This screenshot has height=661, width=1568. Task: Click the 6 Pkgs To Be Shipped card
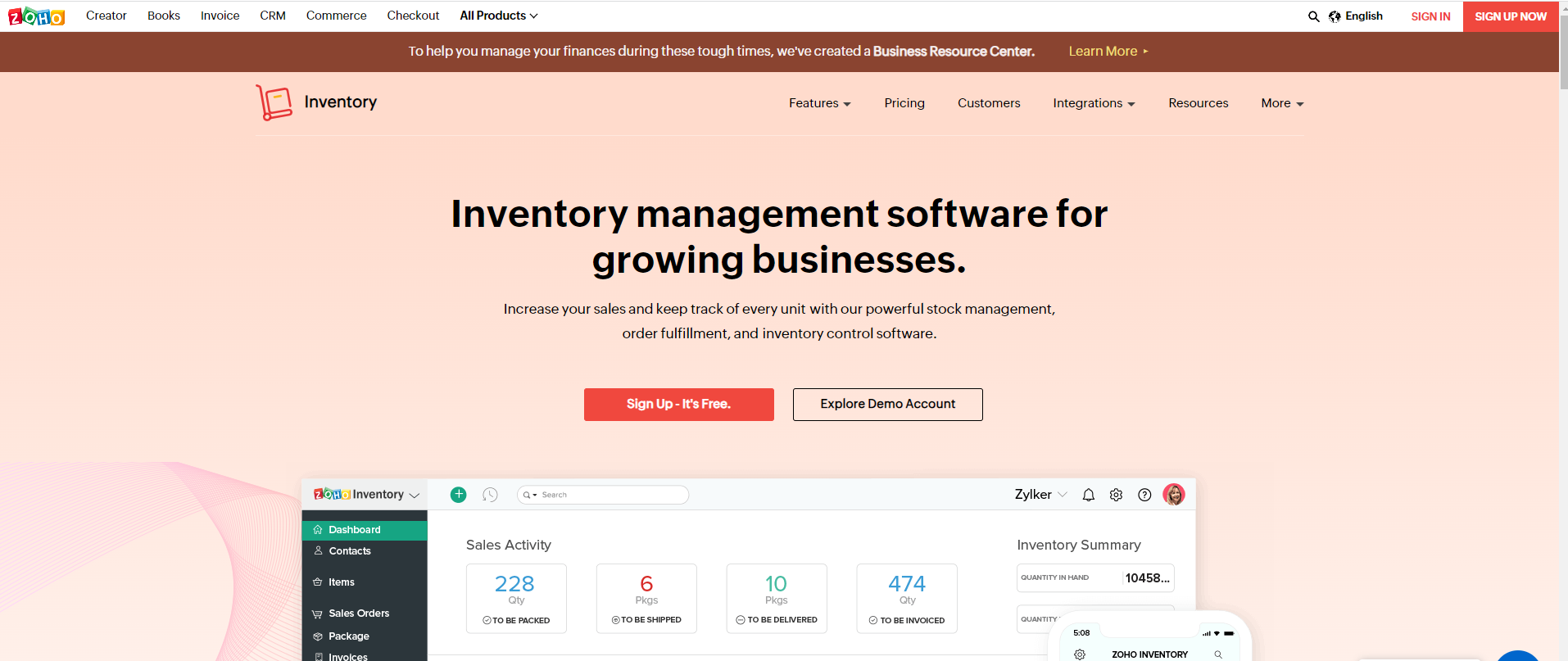(646, 599)
